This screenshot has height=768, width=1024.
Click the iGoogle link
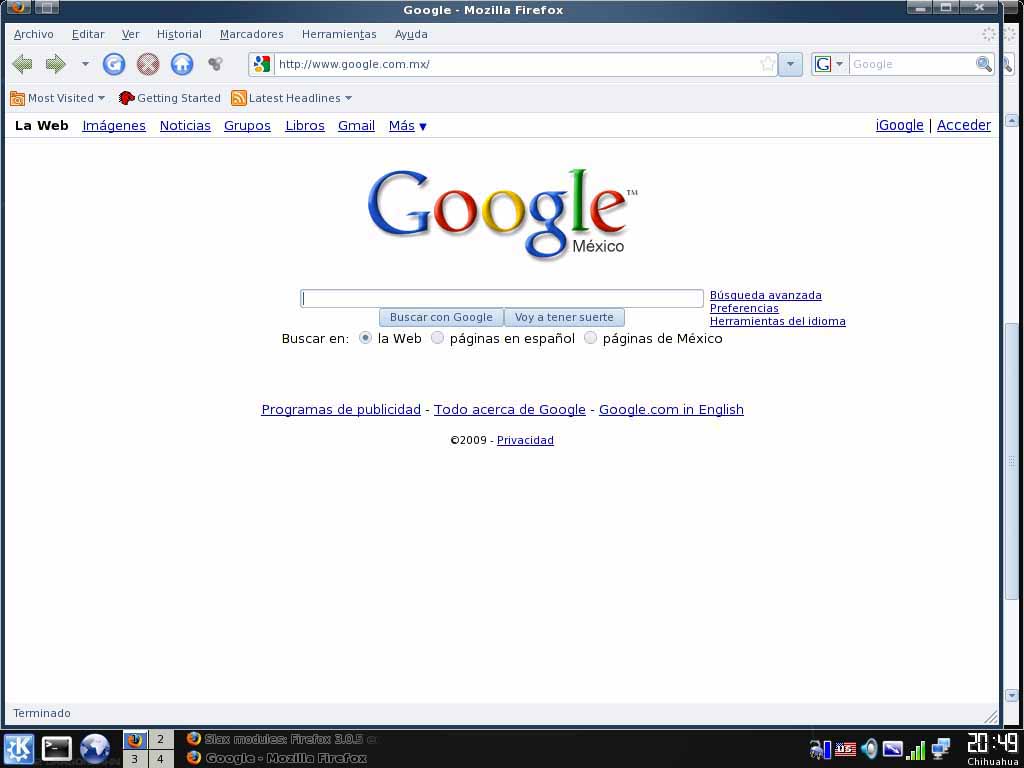click(x=899, y=125)
